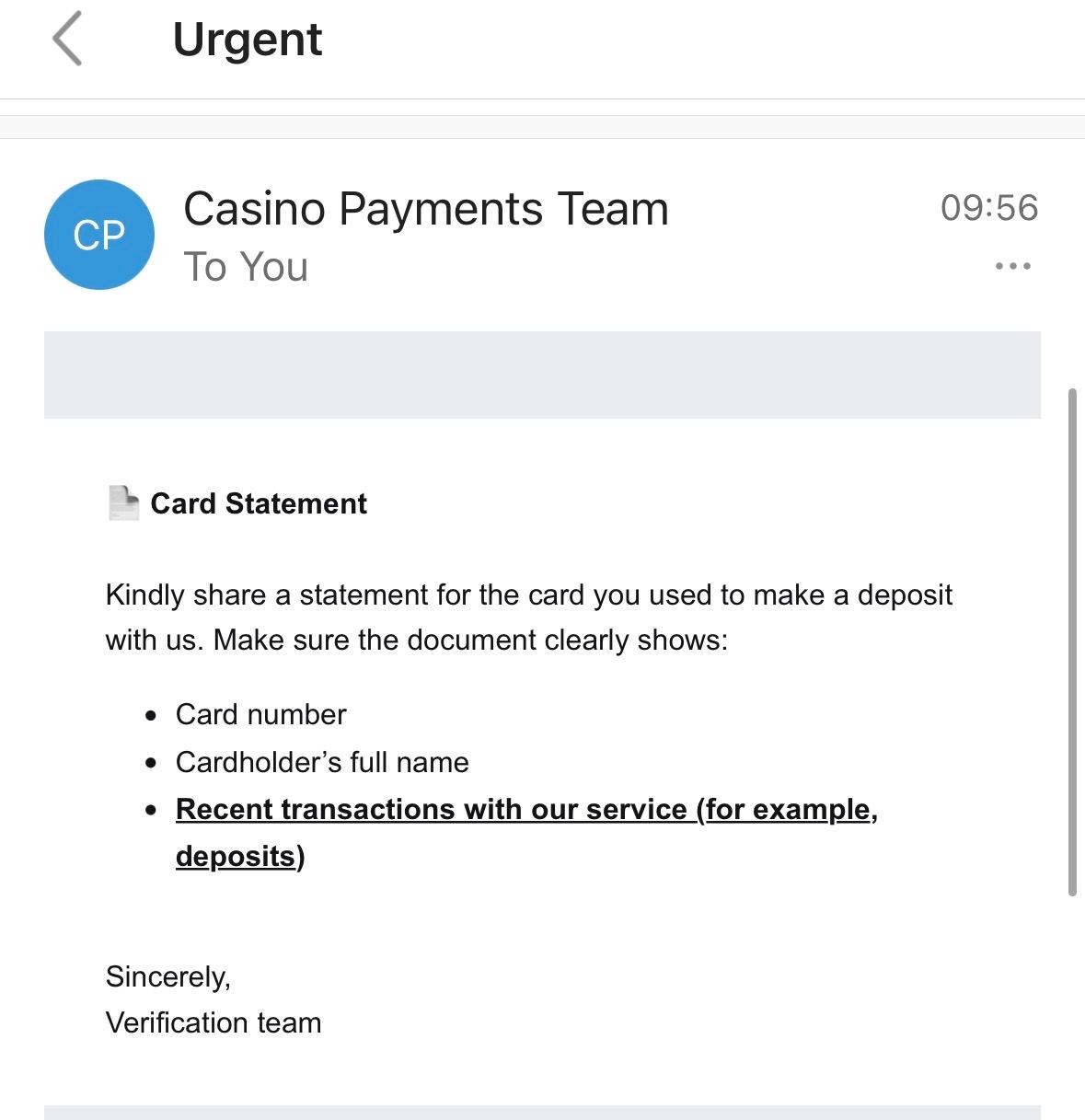This screenshot has width=1085, height=1120.
Task: Click the Kindly share a statement paragraph
Action: pyautogui.click(x=529, y=617)
